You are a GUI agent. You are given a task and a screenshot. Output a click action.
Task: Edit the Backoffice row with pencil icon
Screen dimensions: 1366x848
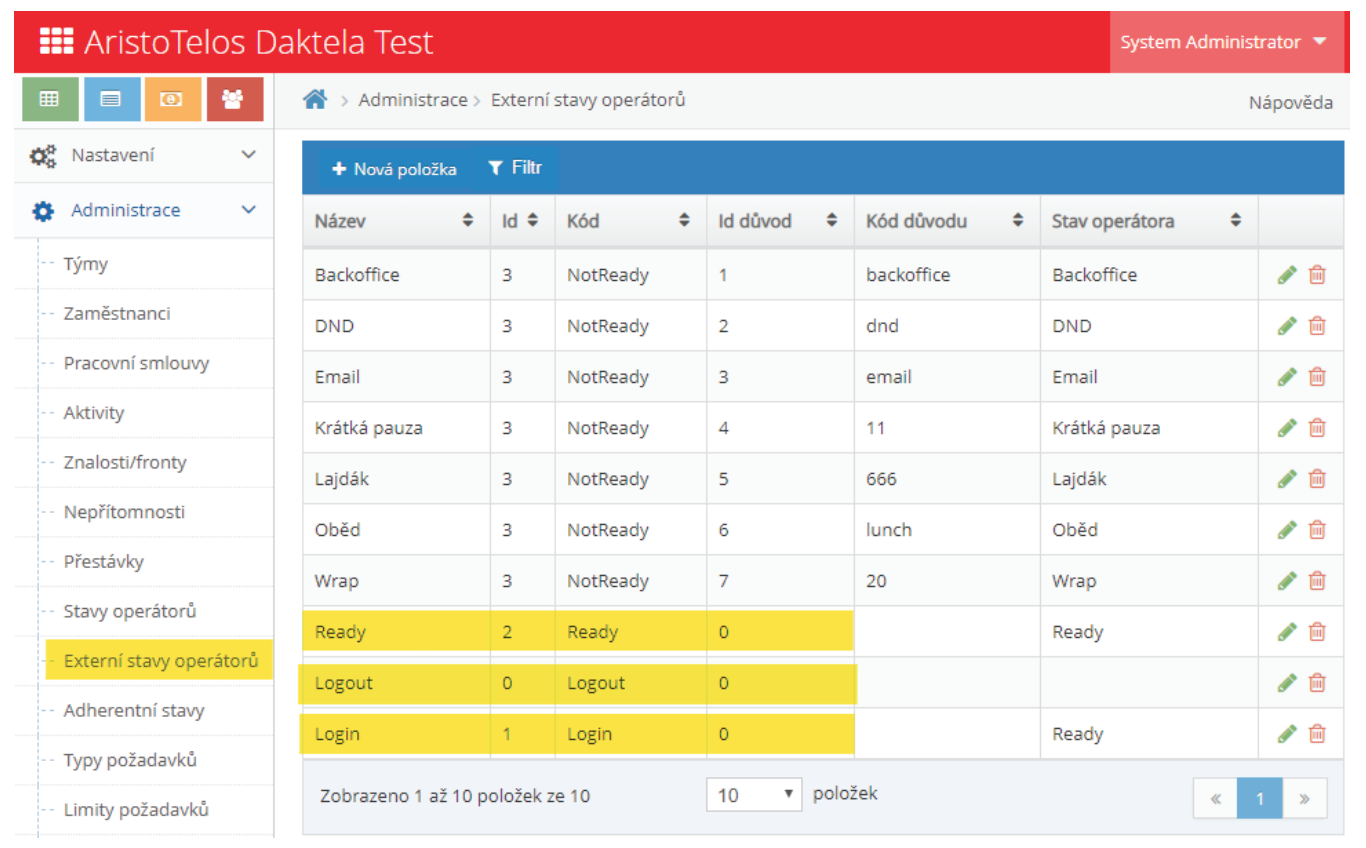coord(1287,275)
